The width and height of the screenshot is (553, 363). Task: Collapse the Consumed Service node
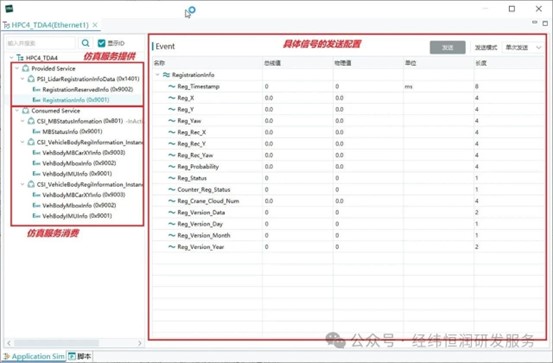[x=17, y=110]
